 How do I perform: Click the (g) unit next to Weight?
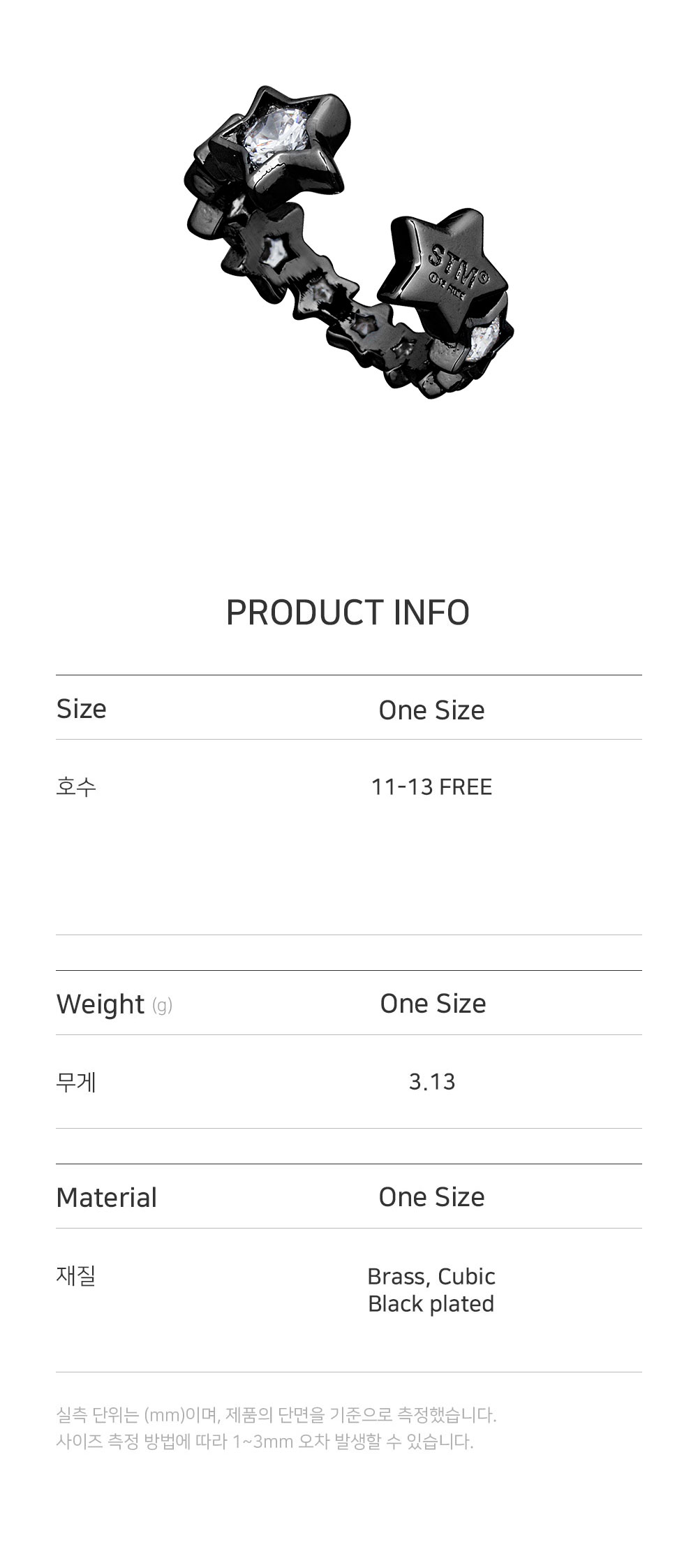coord(161,1006)
